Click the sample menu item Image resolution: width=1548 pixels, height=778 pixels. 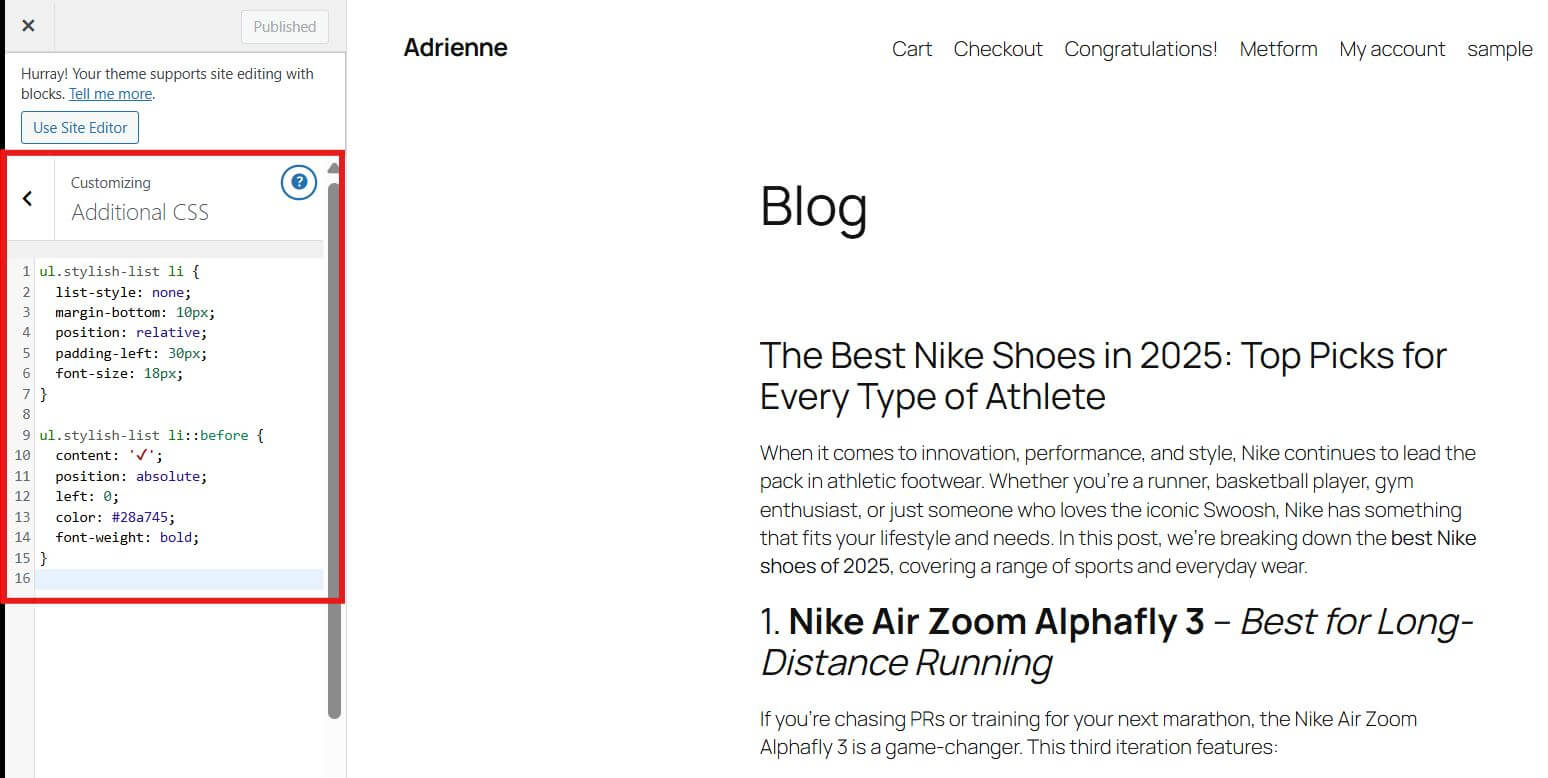[x=1499, y=49]
